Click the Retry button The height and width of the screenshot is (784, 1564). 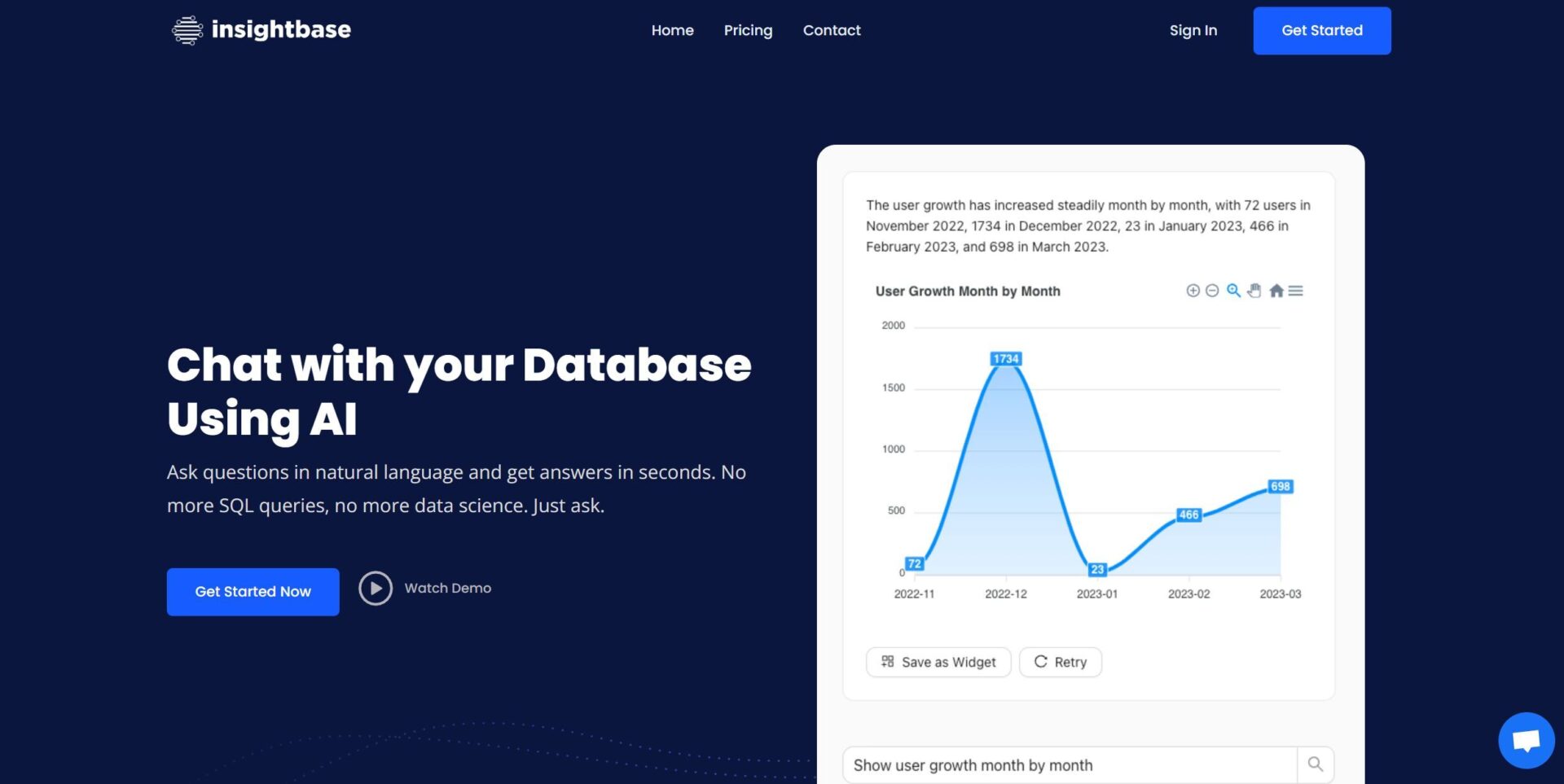(x=1061, y=662)
